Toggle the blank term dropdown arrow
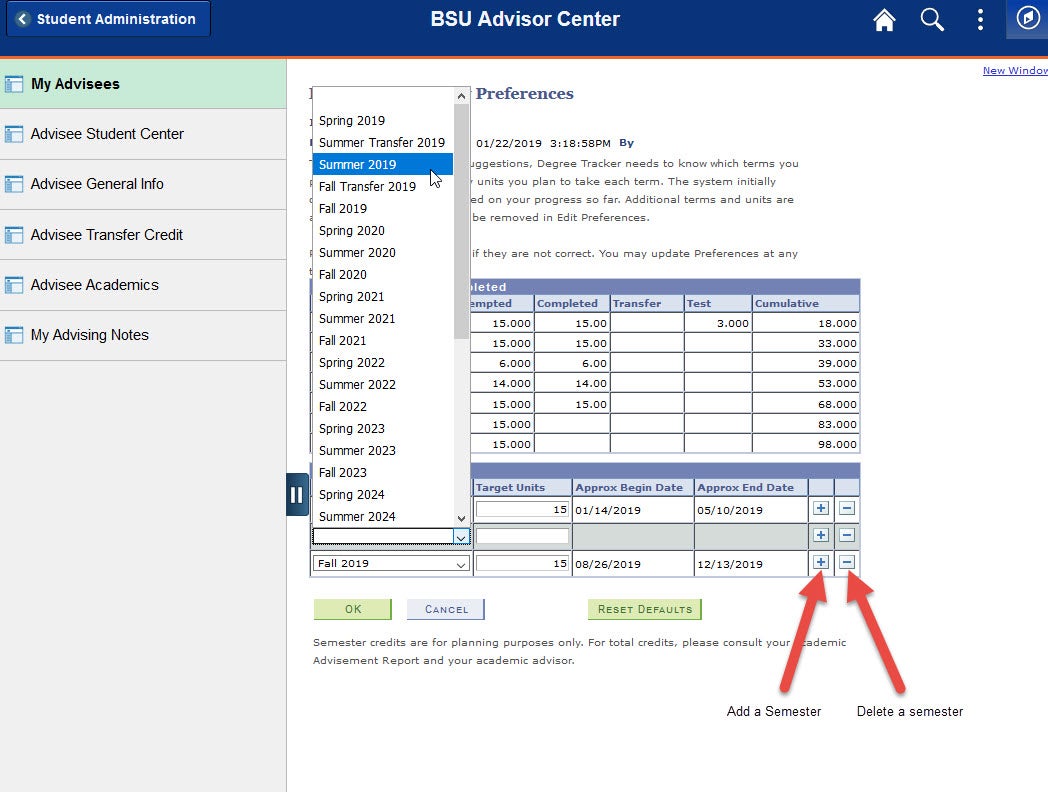Image resolution: width=1048 pixels, height=792 pixels. point(461,537)
